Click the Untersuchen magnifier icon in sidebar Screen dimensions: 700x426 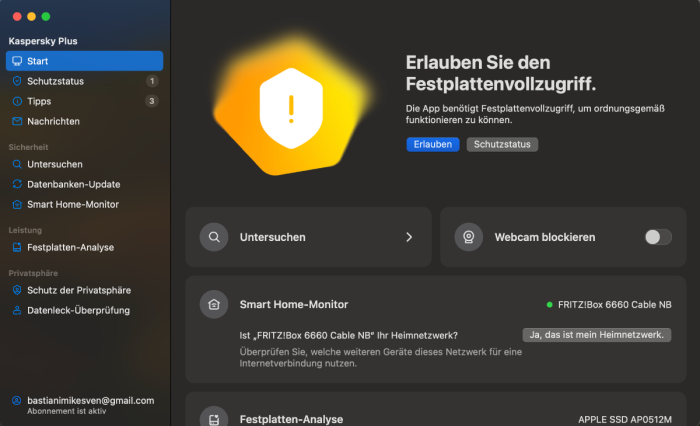[x=17, y=164]
